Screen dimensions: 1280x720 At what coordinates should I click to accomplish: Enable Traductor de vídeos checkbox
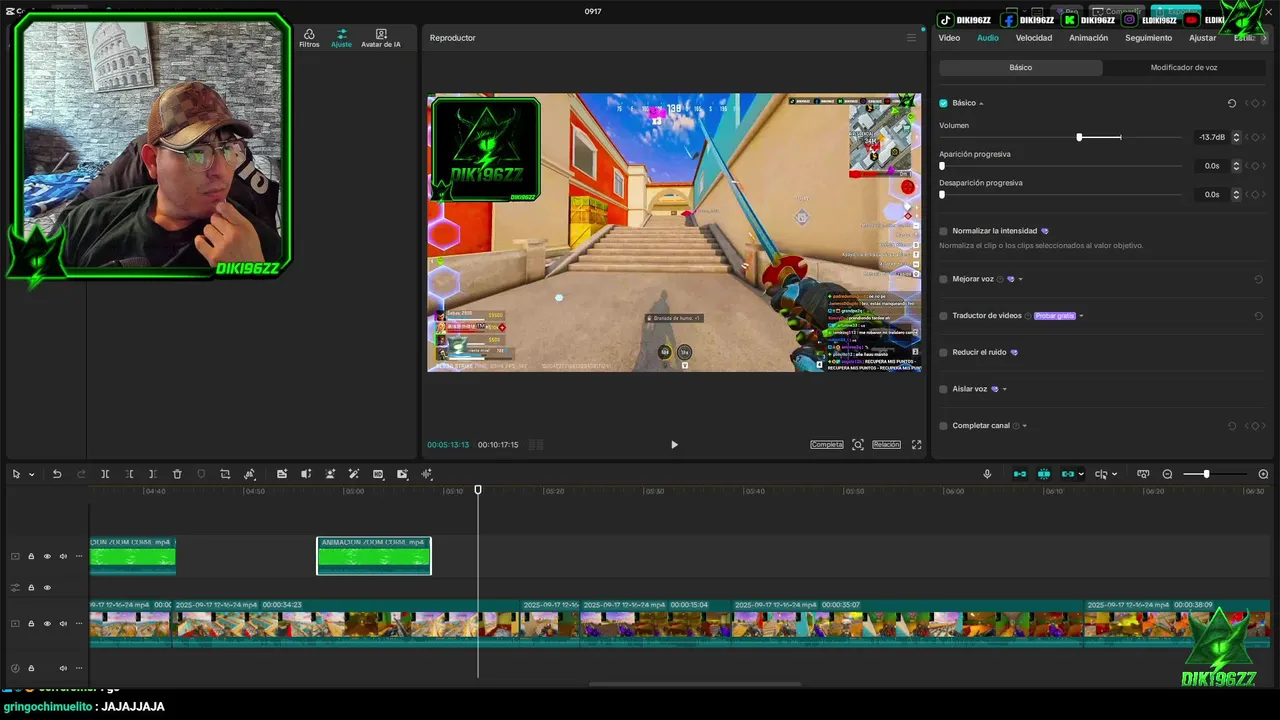click(943, 316)
